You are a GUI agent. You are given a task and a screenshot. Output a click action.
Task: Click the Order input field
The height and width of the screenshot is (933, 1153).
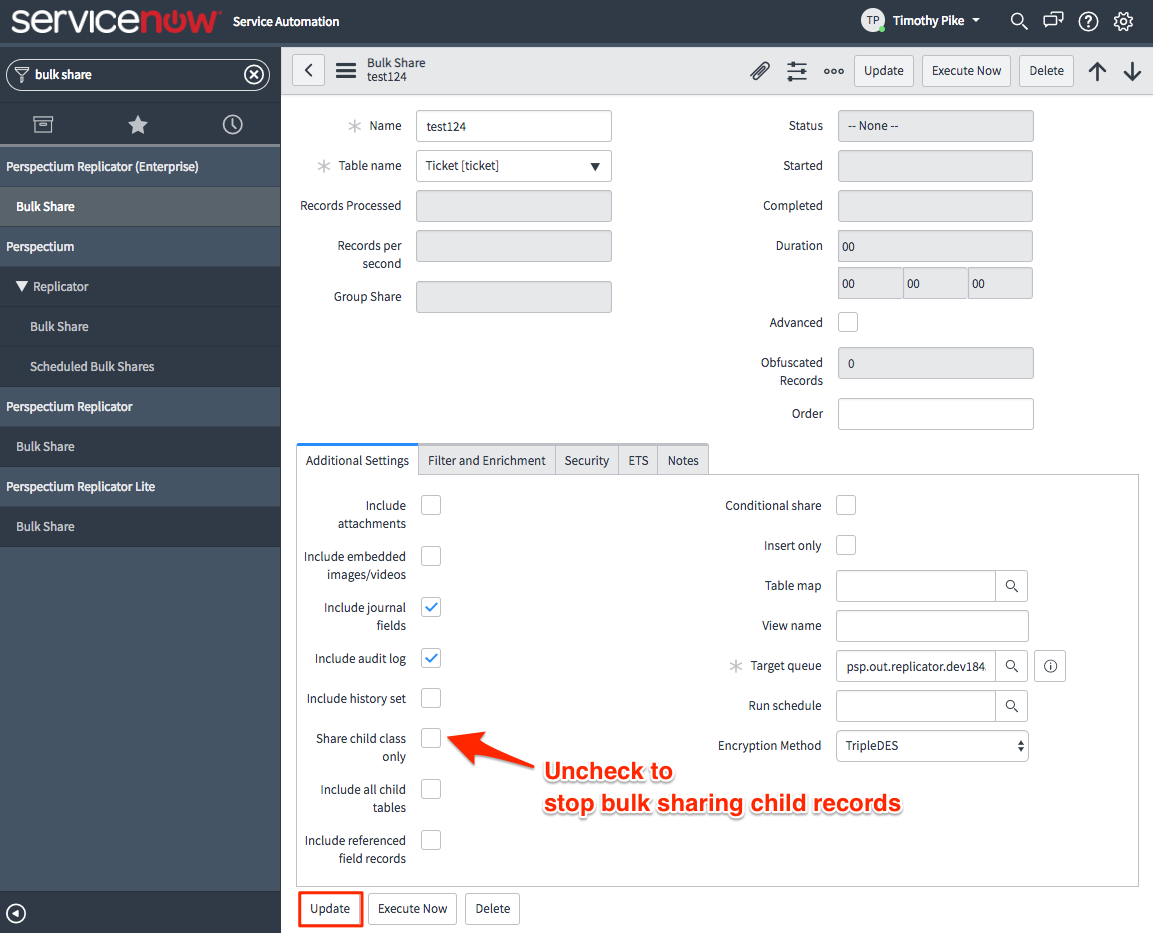click(x=935, y=414)
